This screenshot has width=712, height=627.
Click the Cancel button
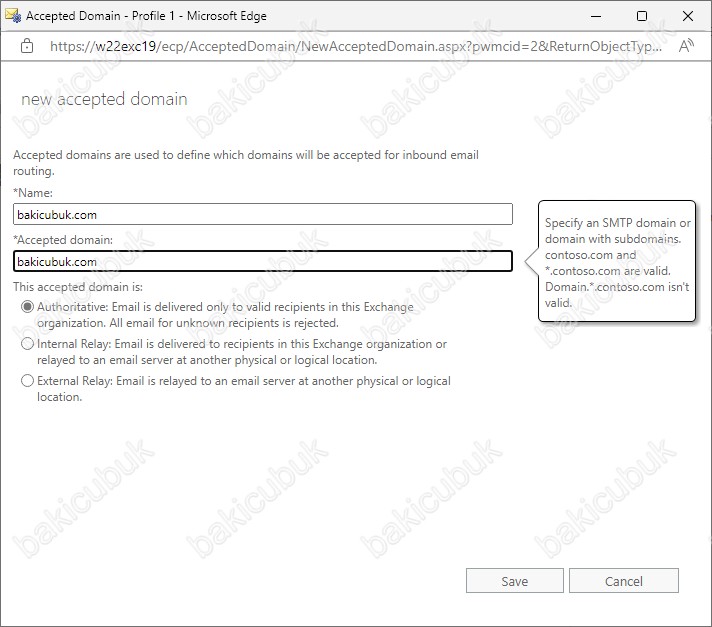tap(623, 581)
